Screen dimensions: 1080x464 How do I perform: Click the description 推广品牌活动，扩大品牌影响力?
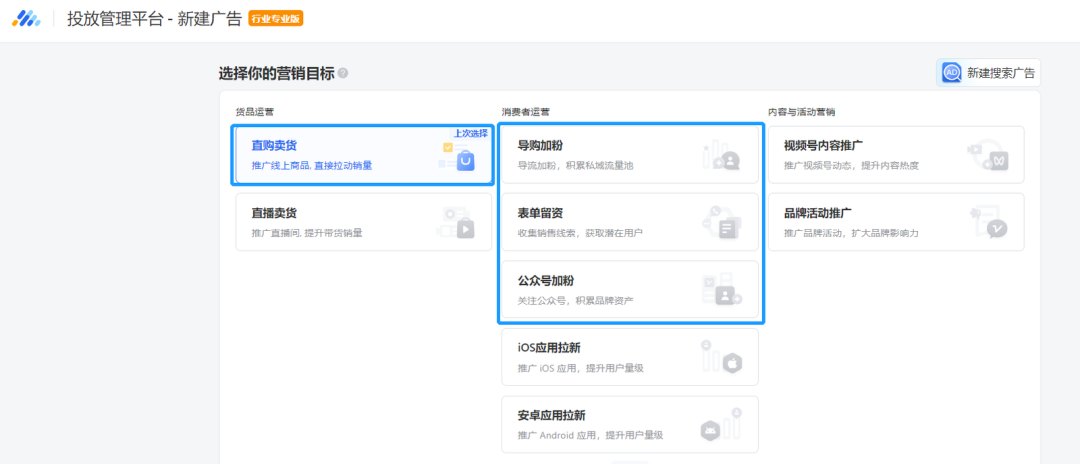[x=851, y=233]
